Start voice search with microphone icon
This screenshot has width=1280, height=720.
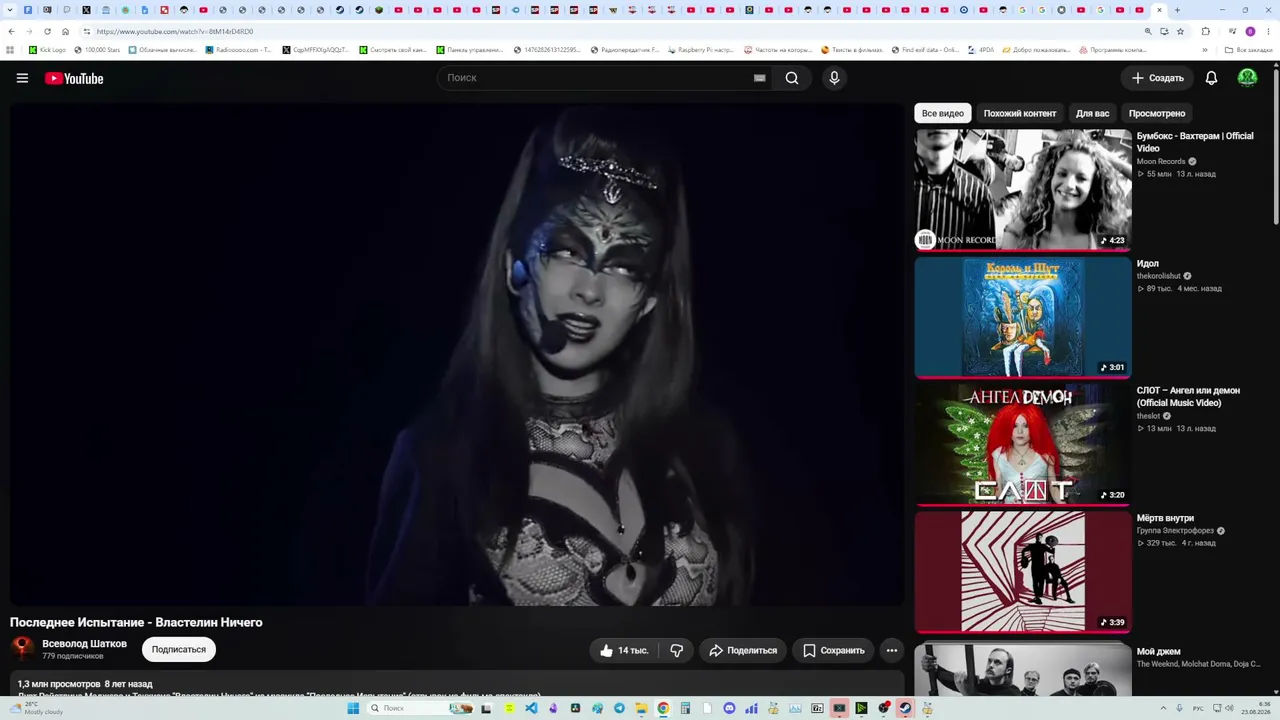(x=834, y=78)
